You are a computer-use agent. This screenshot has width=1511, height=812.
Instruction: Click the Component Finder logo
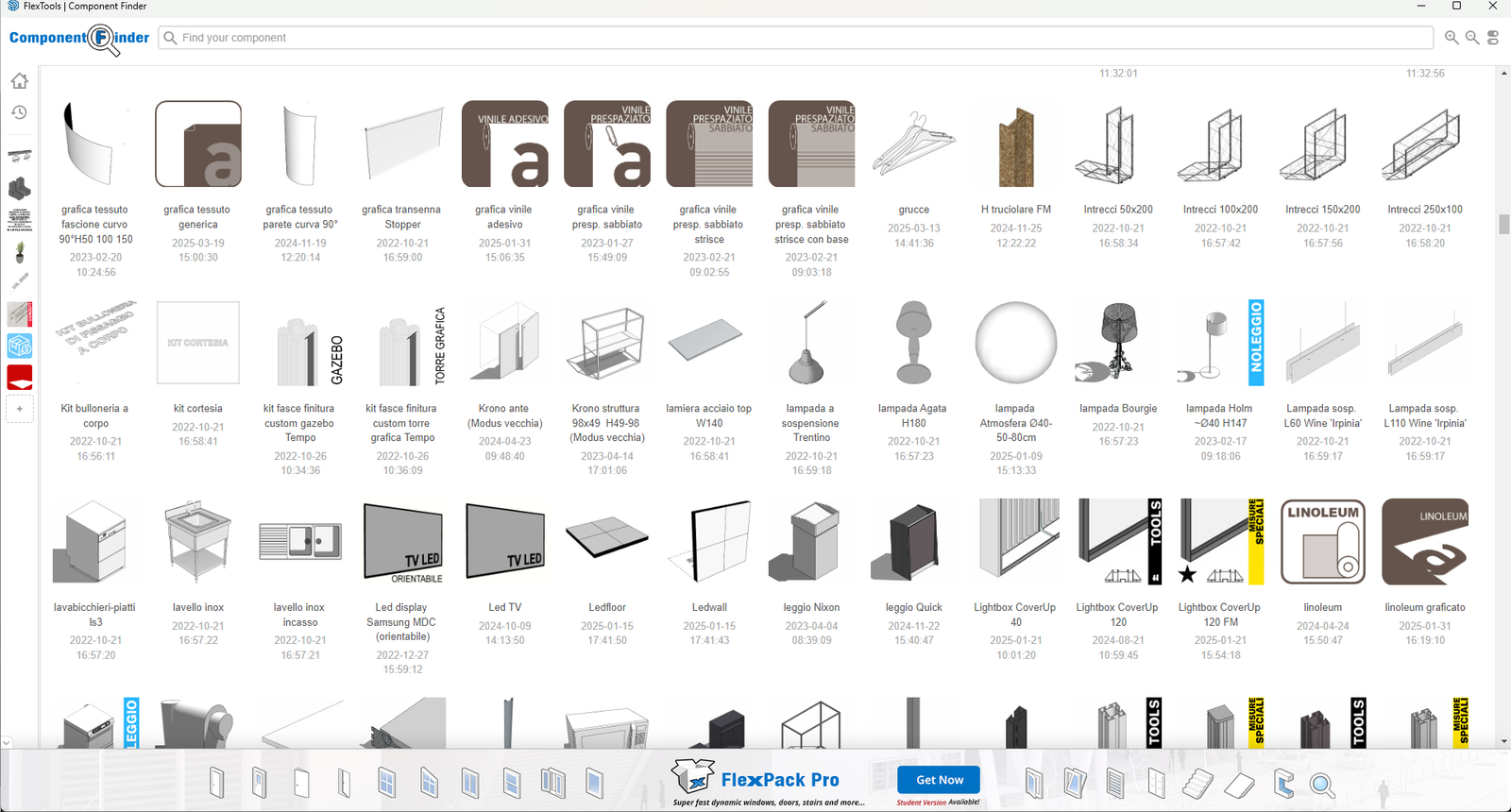[79, 38]
